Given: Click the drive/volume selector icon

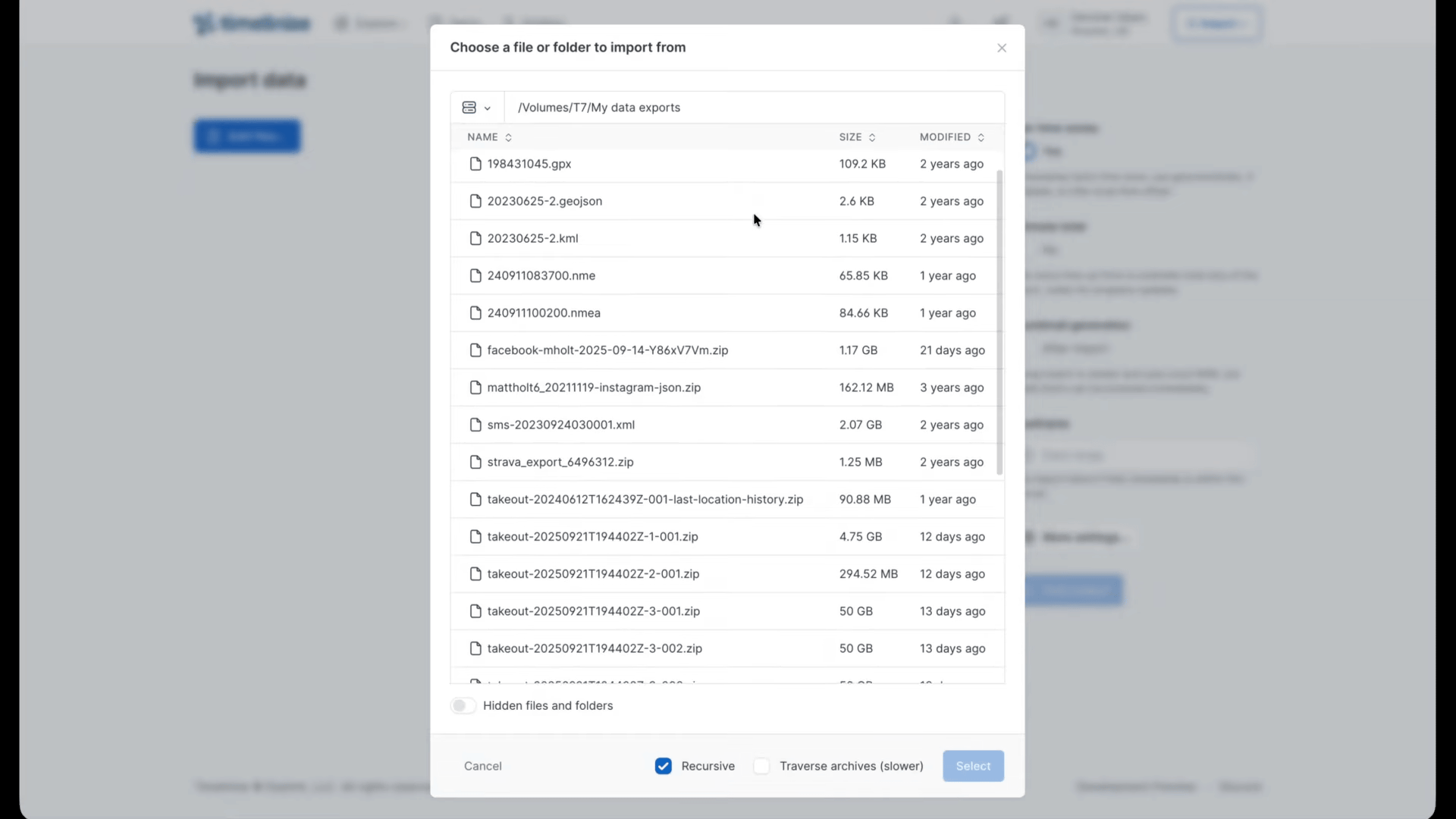Looking at the screenshot, I should click(x=469, y=108).
